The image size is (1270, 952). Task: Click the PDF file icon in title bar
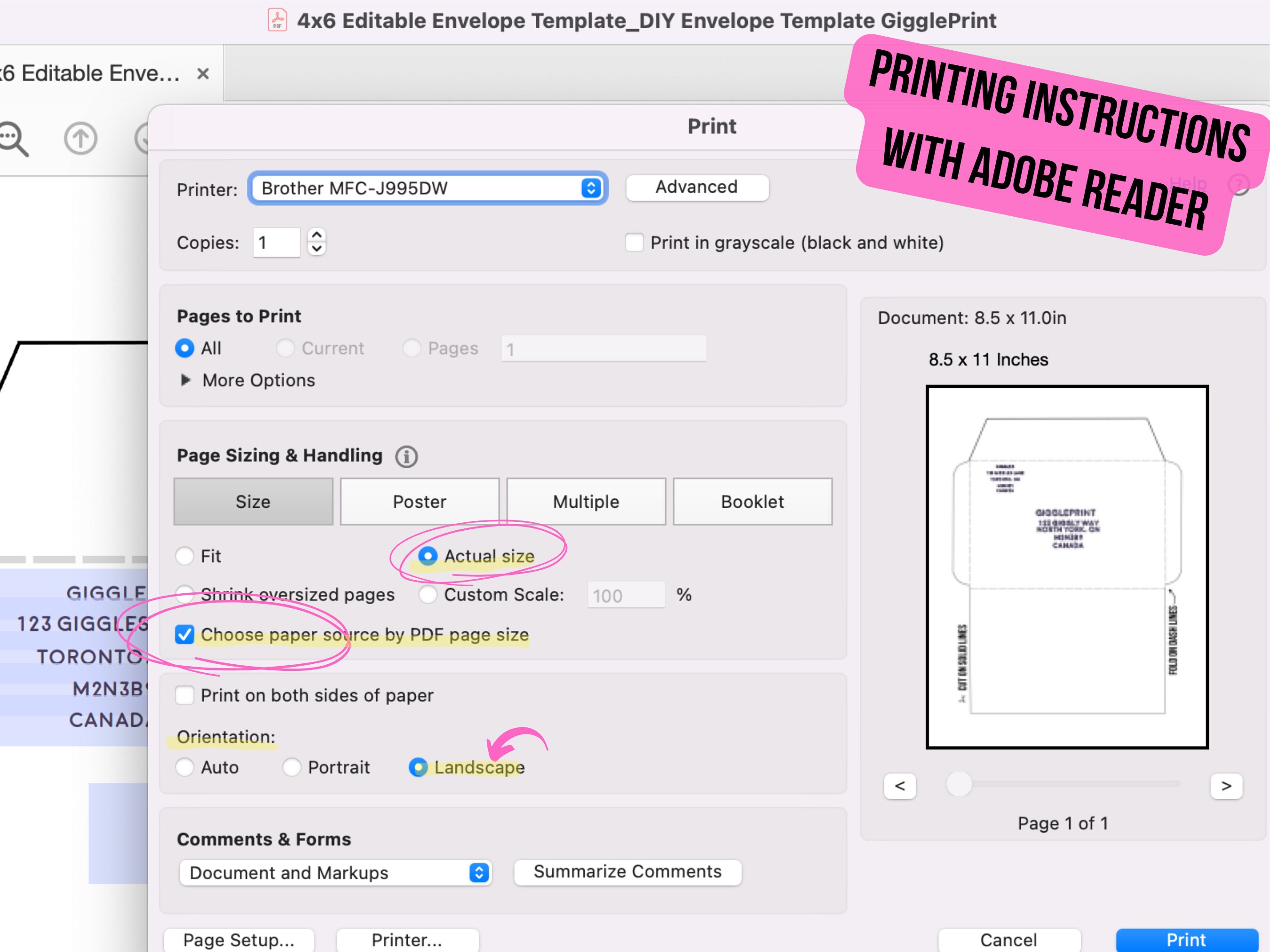pos(278,20)
